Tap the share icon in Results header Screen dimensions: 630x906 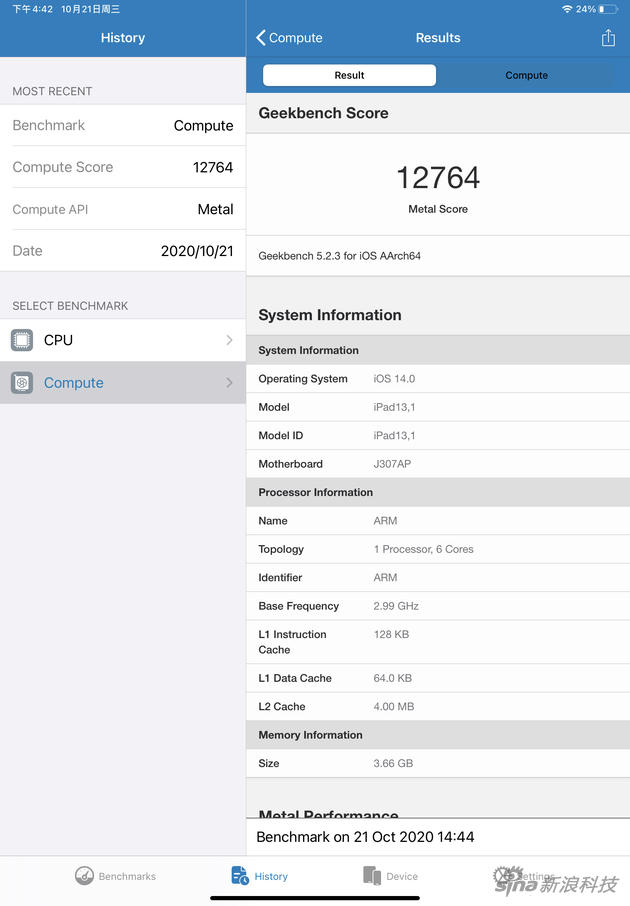pos(608,38)
